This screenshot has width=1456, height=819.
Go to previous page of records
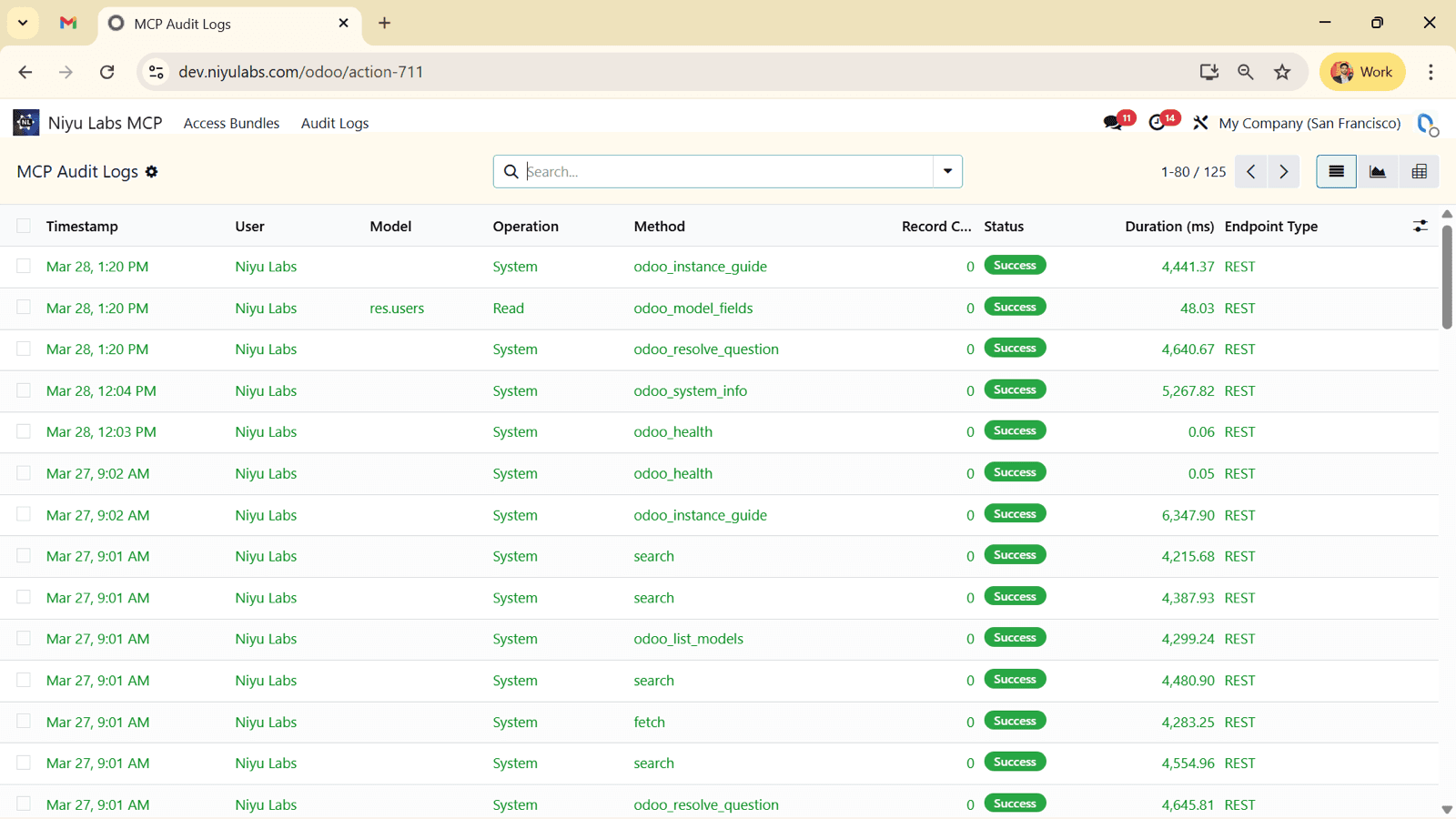pyautogui.click(x=1251, y=171)
